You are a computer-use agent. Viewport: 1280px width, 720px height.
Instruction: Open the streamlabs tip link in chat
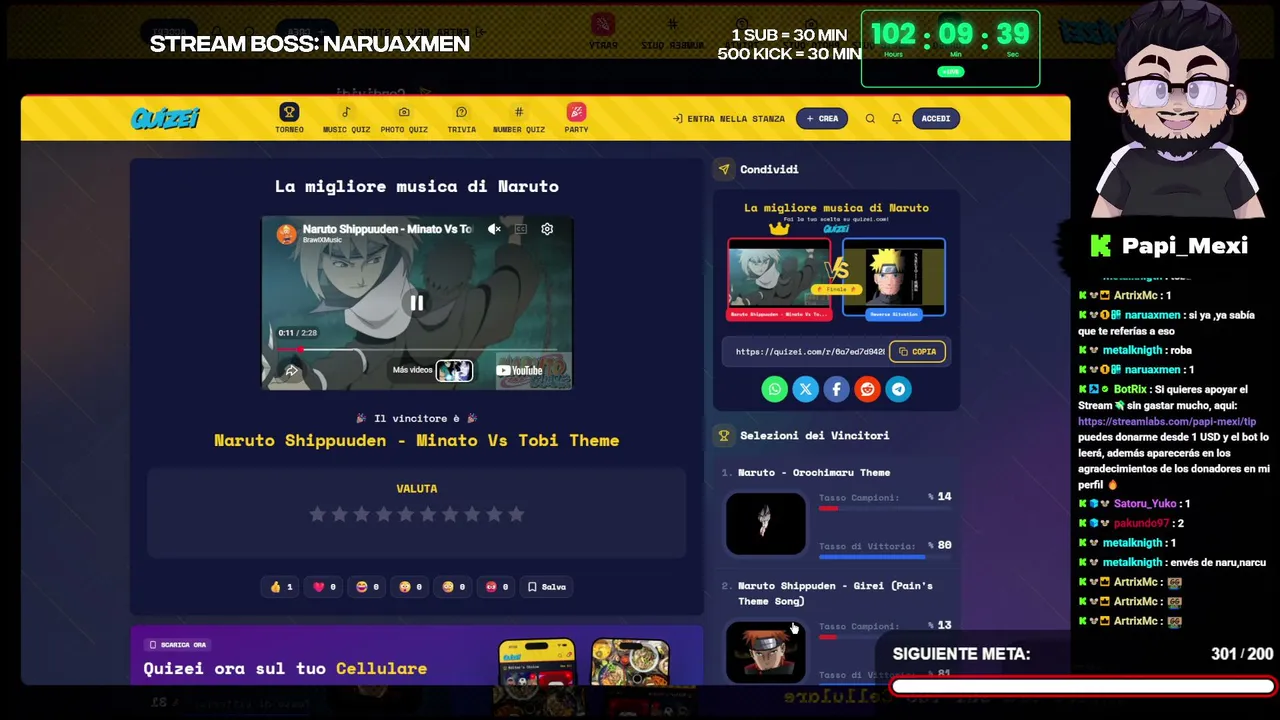tap(1167, 421)
